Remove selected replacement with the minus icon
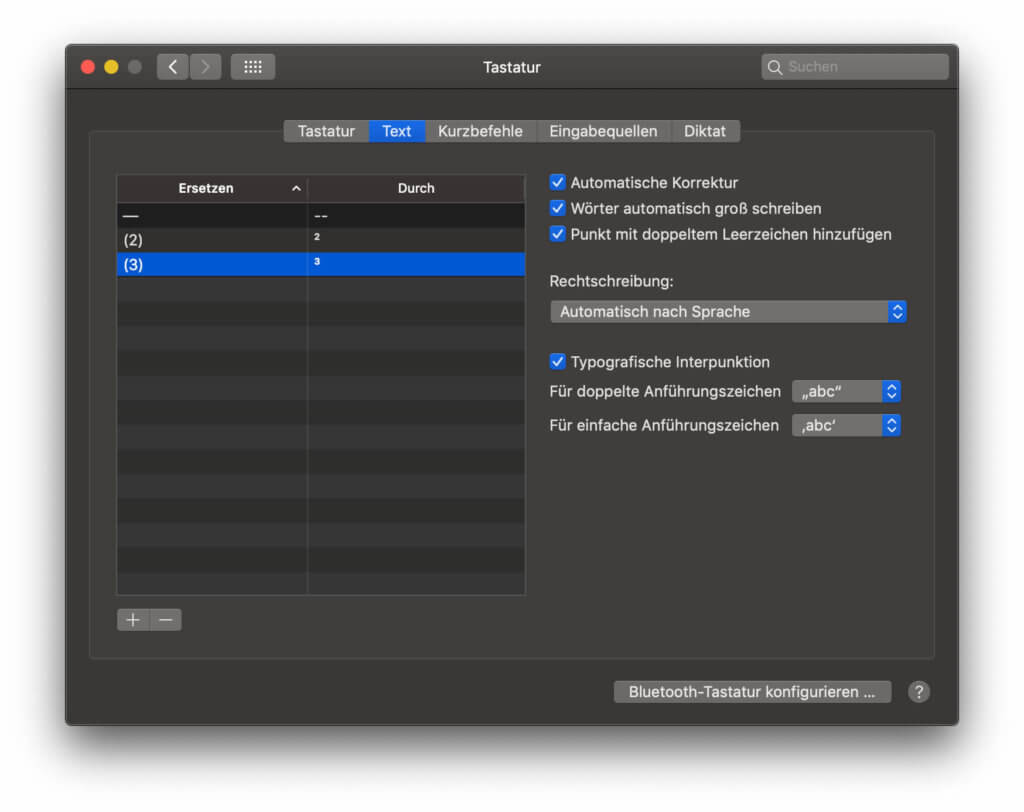This screenshot has width=1024, height=812. 164,620
